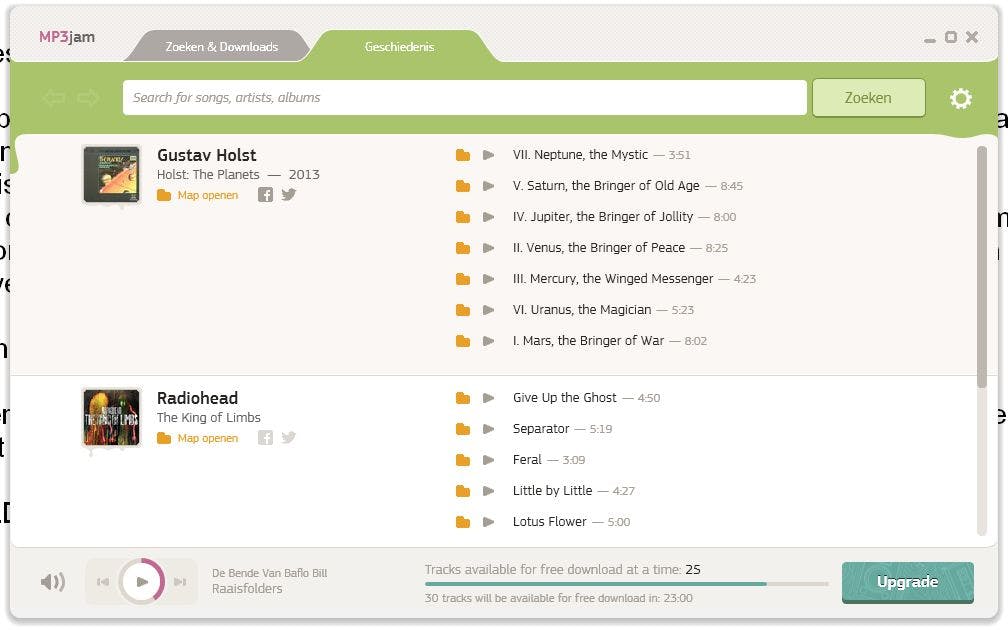Click the Upgrade button
Viewport: 1008px width, 630px height.
point(907,582)
